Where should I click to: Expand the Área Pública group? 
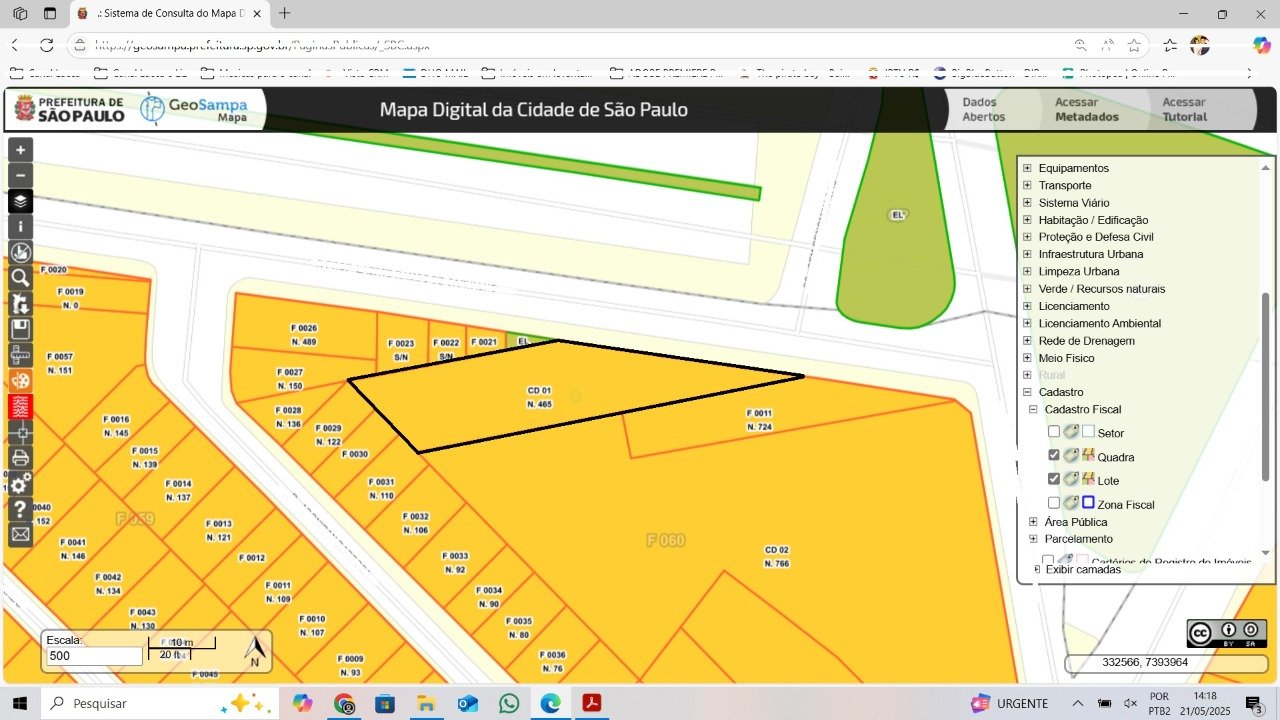coord(1033,522)
